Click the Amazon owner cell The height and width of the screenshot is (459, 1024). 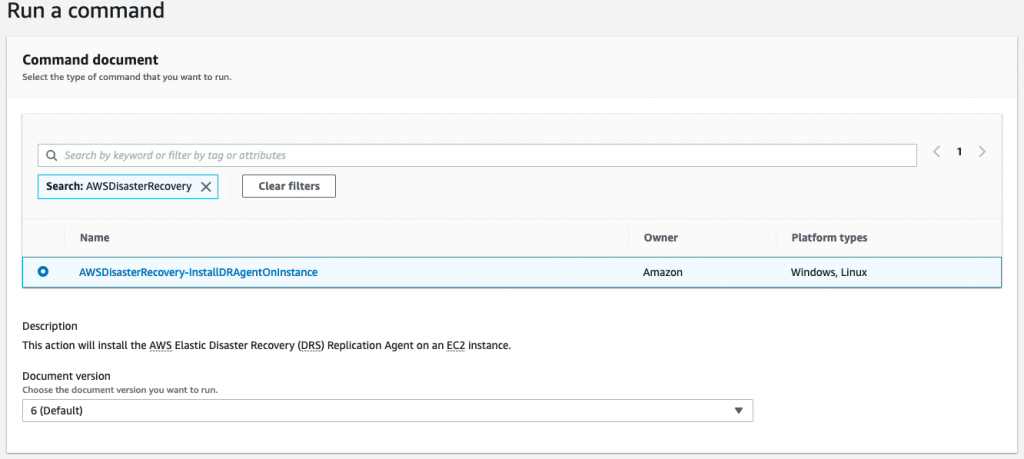point(663,272)
